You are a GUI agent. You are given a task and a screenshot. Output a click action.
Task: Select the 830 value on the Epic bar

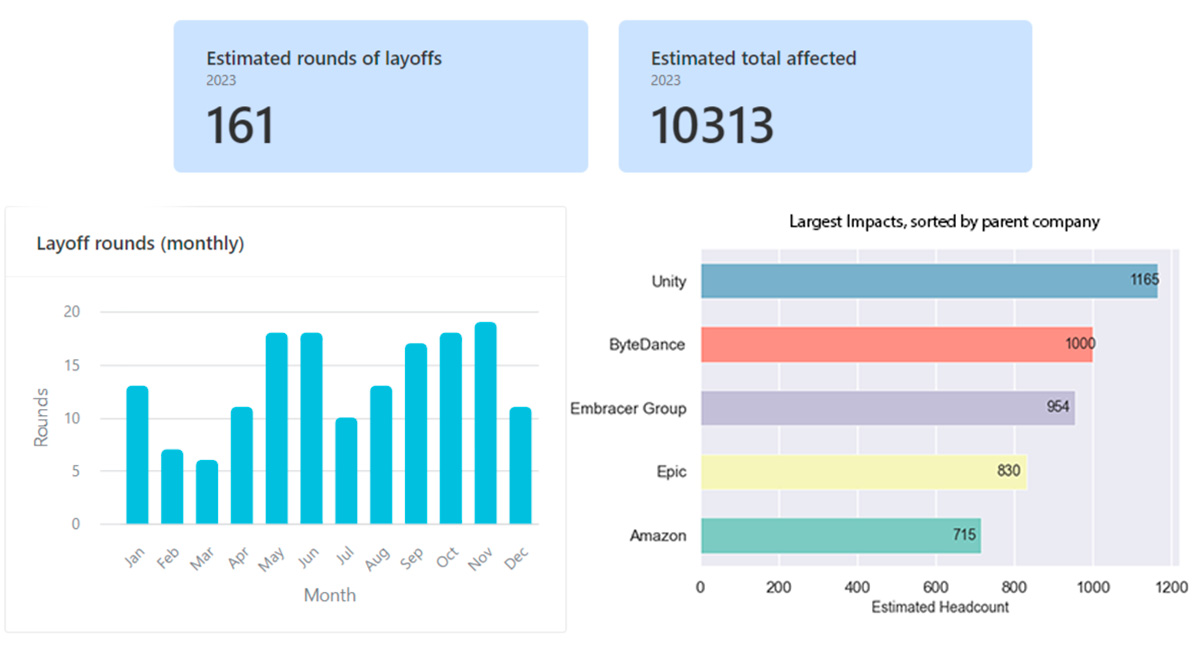(x=1009, y=471)
